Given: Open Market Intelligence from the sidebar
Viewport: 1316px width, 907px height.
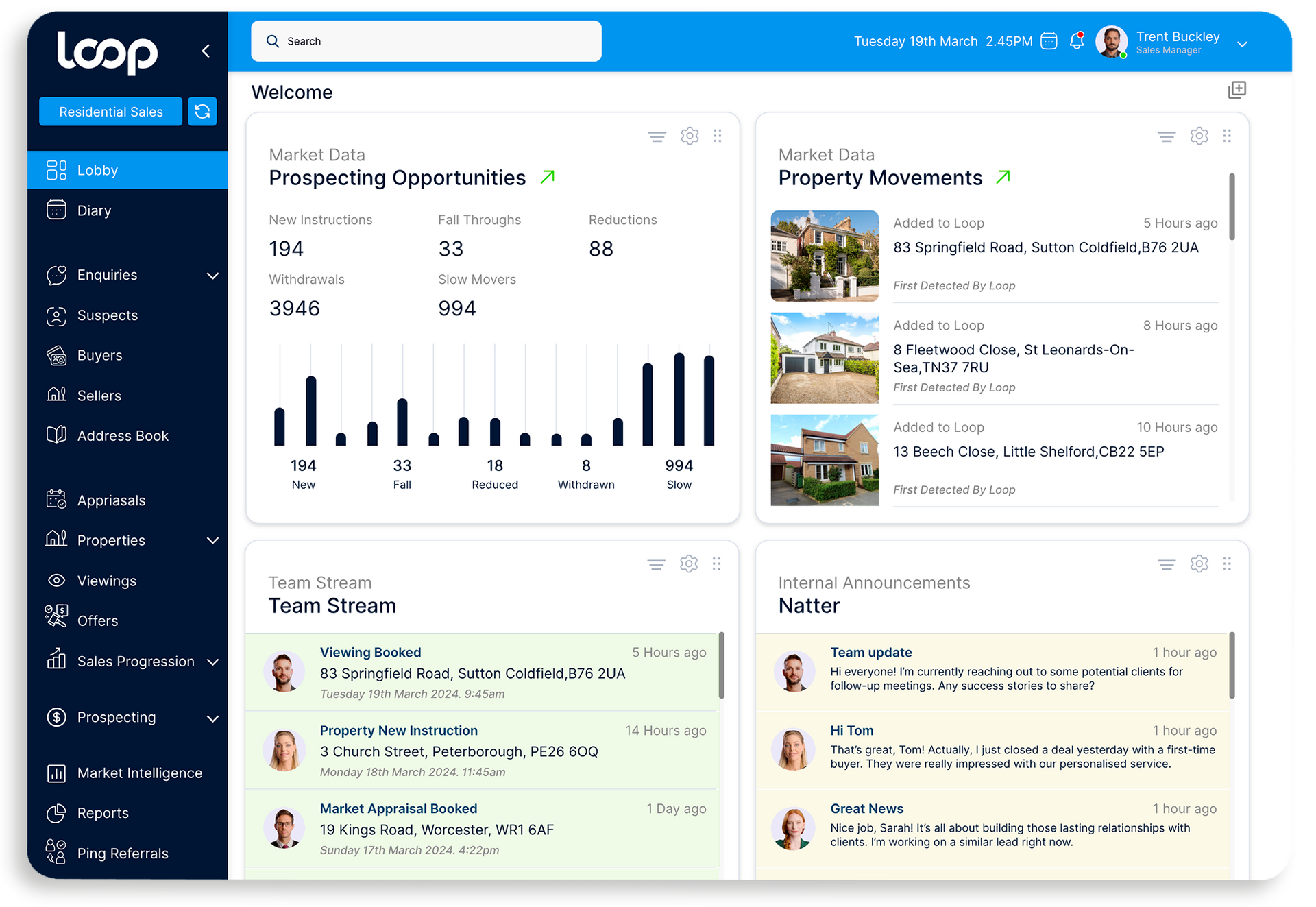Looking at the screenshot, I should (140, 773).
